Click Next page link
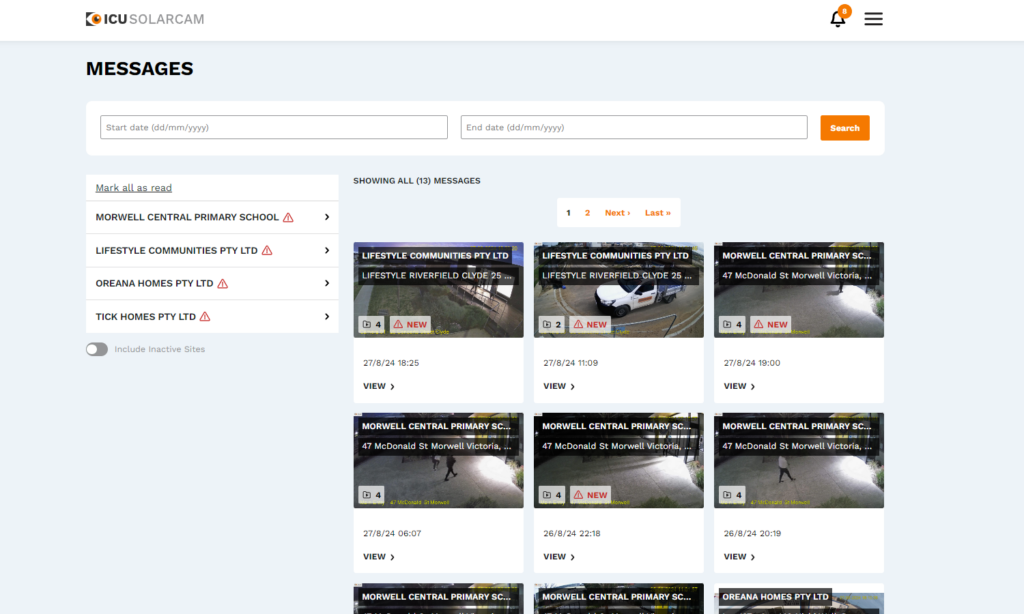The height and width of the screenshot is (614, 1024). click(x=617, y=213)
